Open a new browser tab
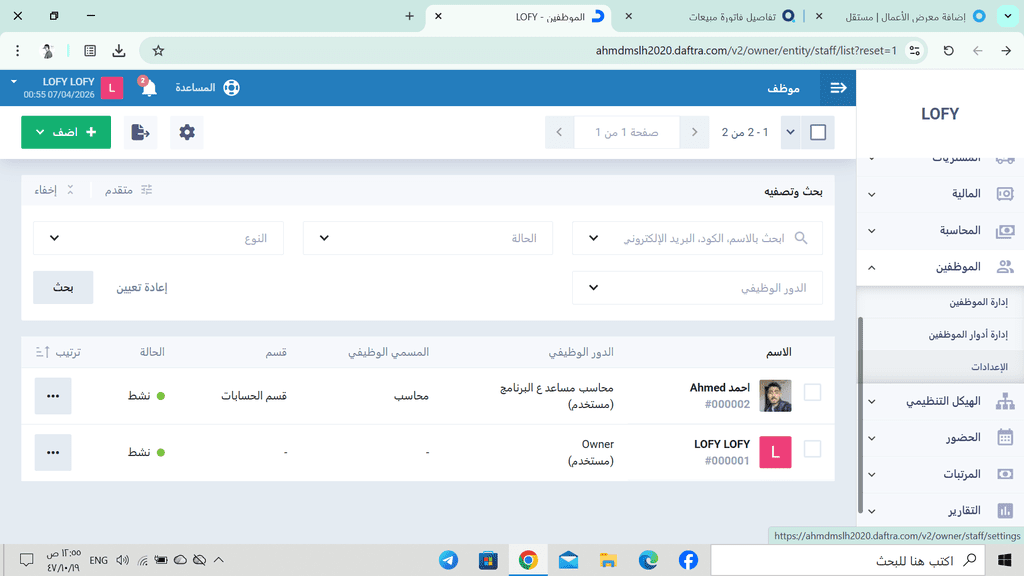This screenshot has height=576, width=1024. click(409, 16)
